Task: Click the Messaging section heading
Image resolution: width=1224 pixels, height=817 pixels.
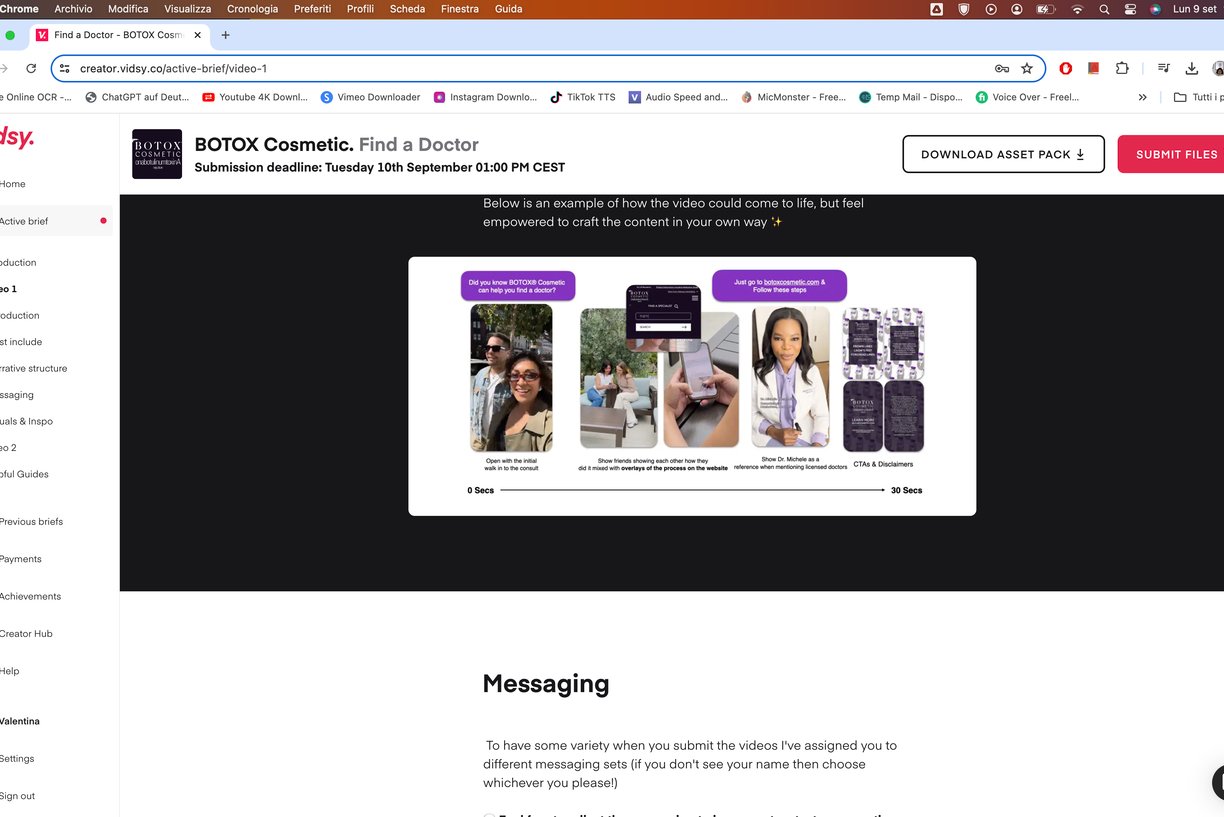Action: (x=546, y=684)
